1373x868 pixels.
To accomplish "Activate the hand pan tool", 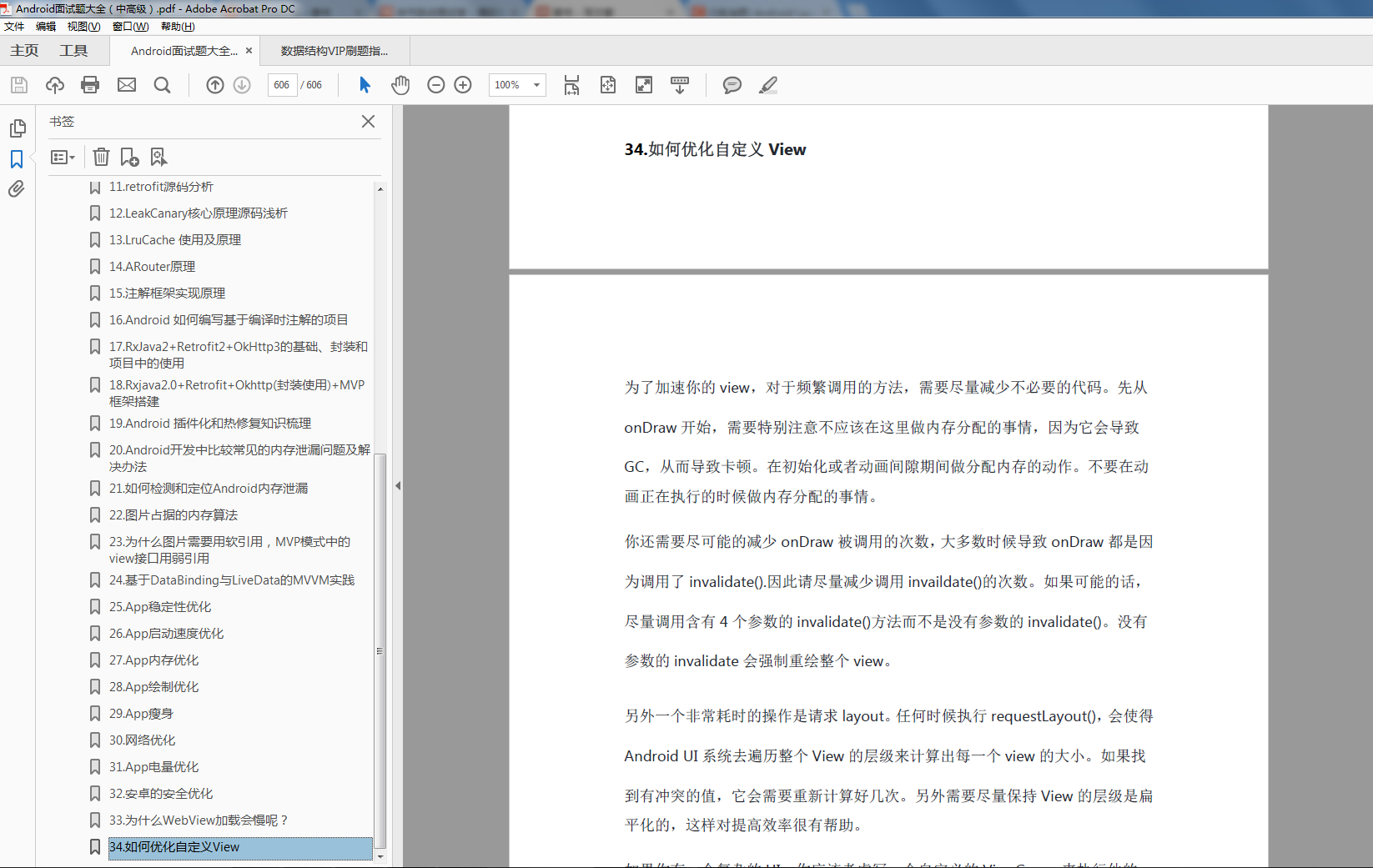I will (400, 85).
